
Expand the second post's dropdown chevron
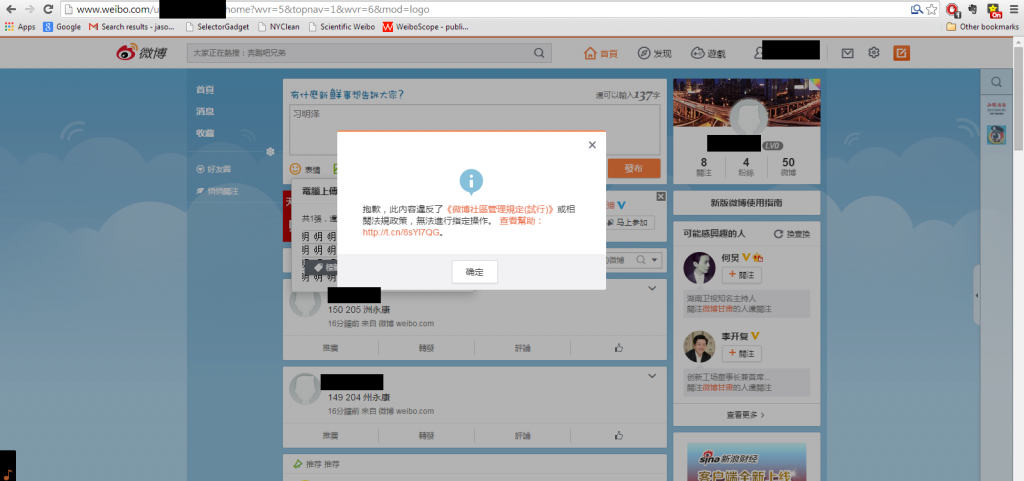coord(652,375)
